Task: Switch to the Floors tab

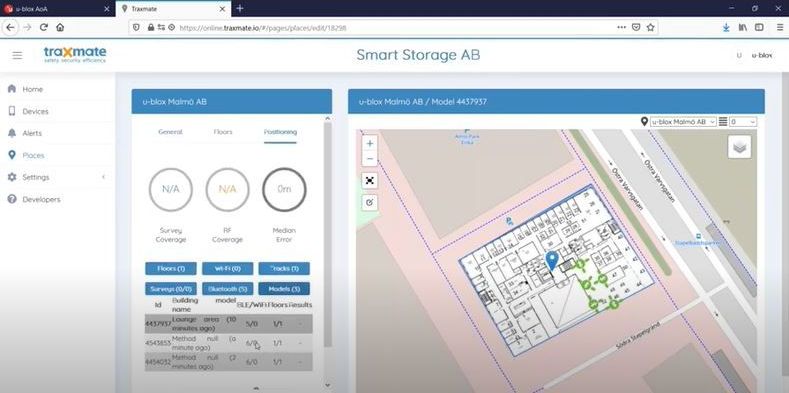Action: pos(223,132)
